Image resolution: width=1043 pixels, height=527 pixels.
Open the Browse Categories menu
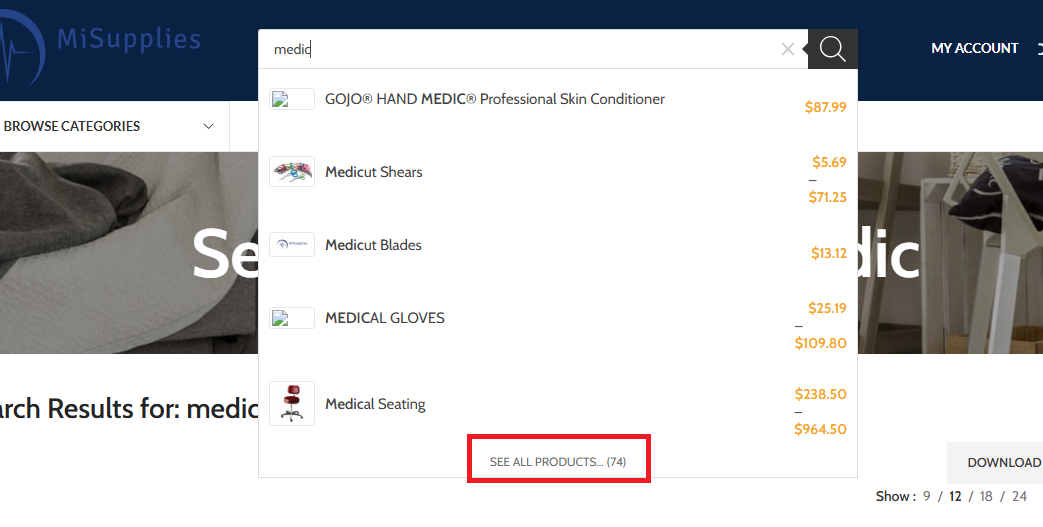point(72,126)
